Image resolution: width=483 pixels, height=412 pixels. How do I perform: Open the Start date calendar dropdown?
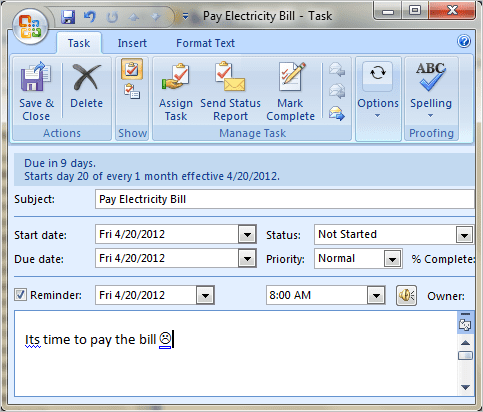pos(247,235)
